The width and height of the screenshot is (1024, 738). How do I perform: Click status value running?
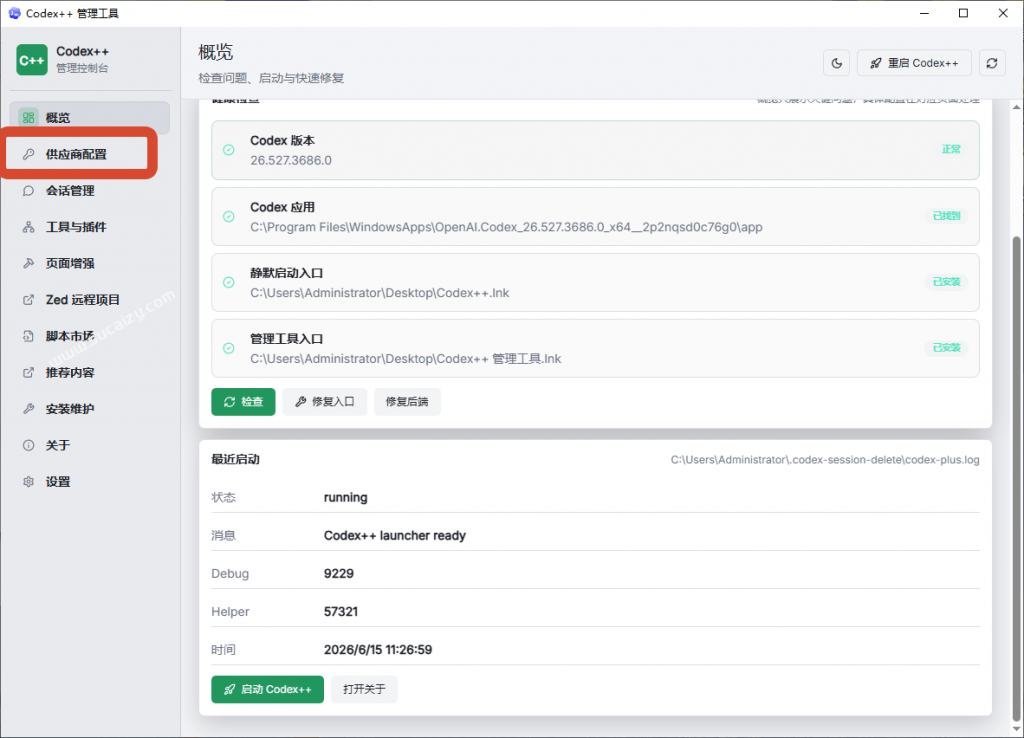pyautogui.click(x=345, y=498)
